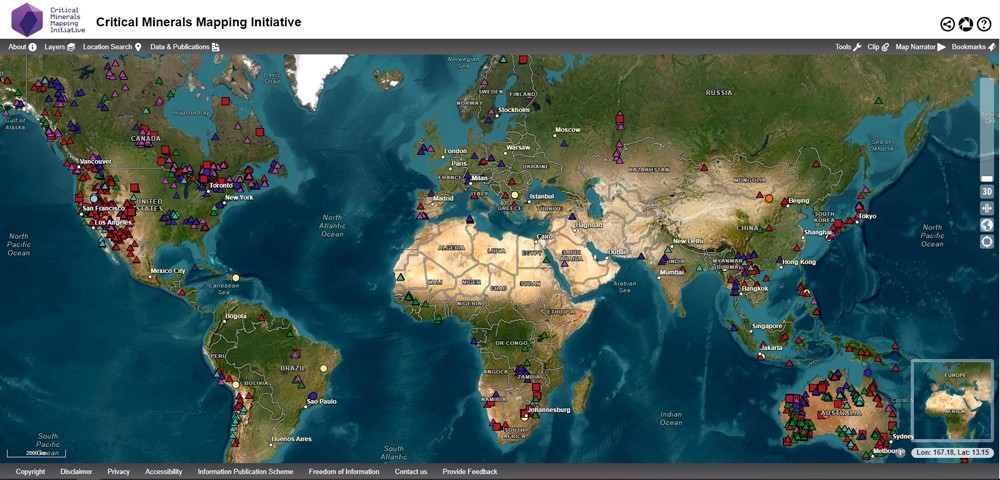Open Location Search

point(112,47)
